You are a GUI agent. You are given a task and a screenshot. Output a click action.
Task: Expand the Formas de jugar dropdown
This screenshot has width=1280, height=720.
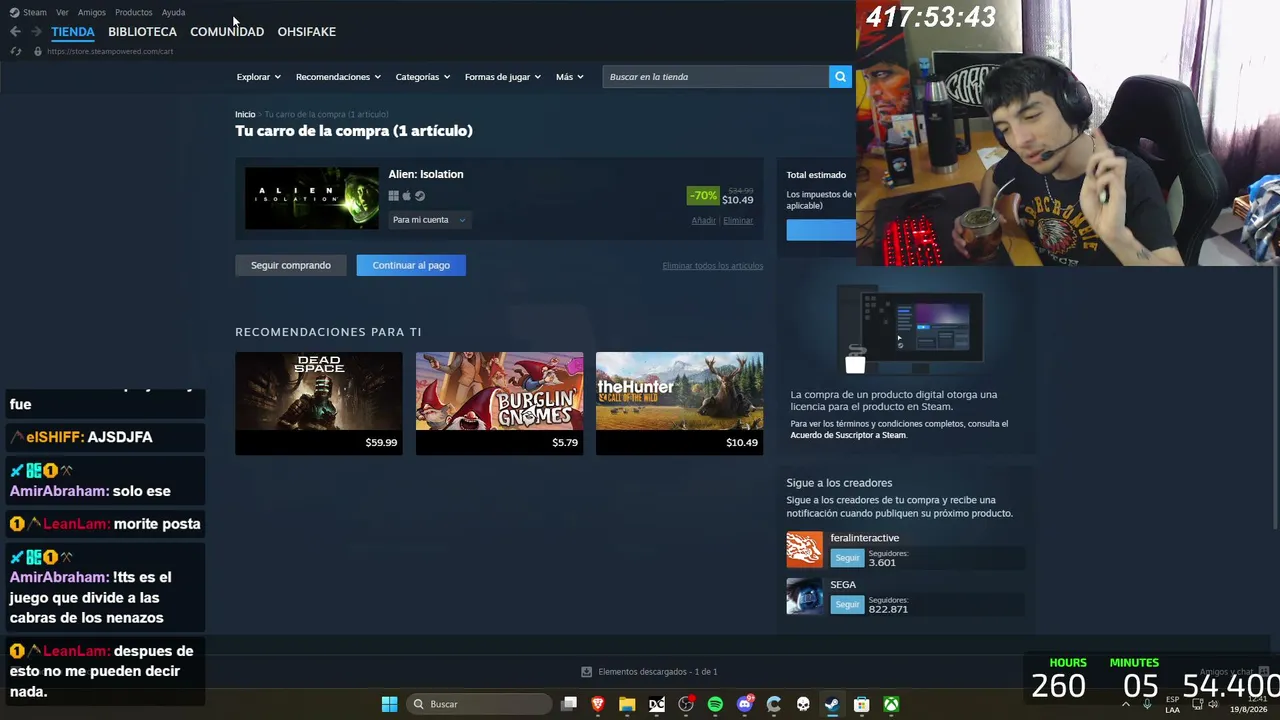point(503,77)
